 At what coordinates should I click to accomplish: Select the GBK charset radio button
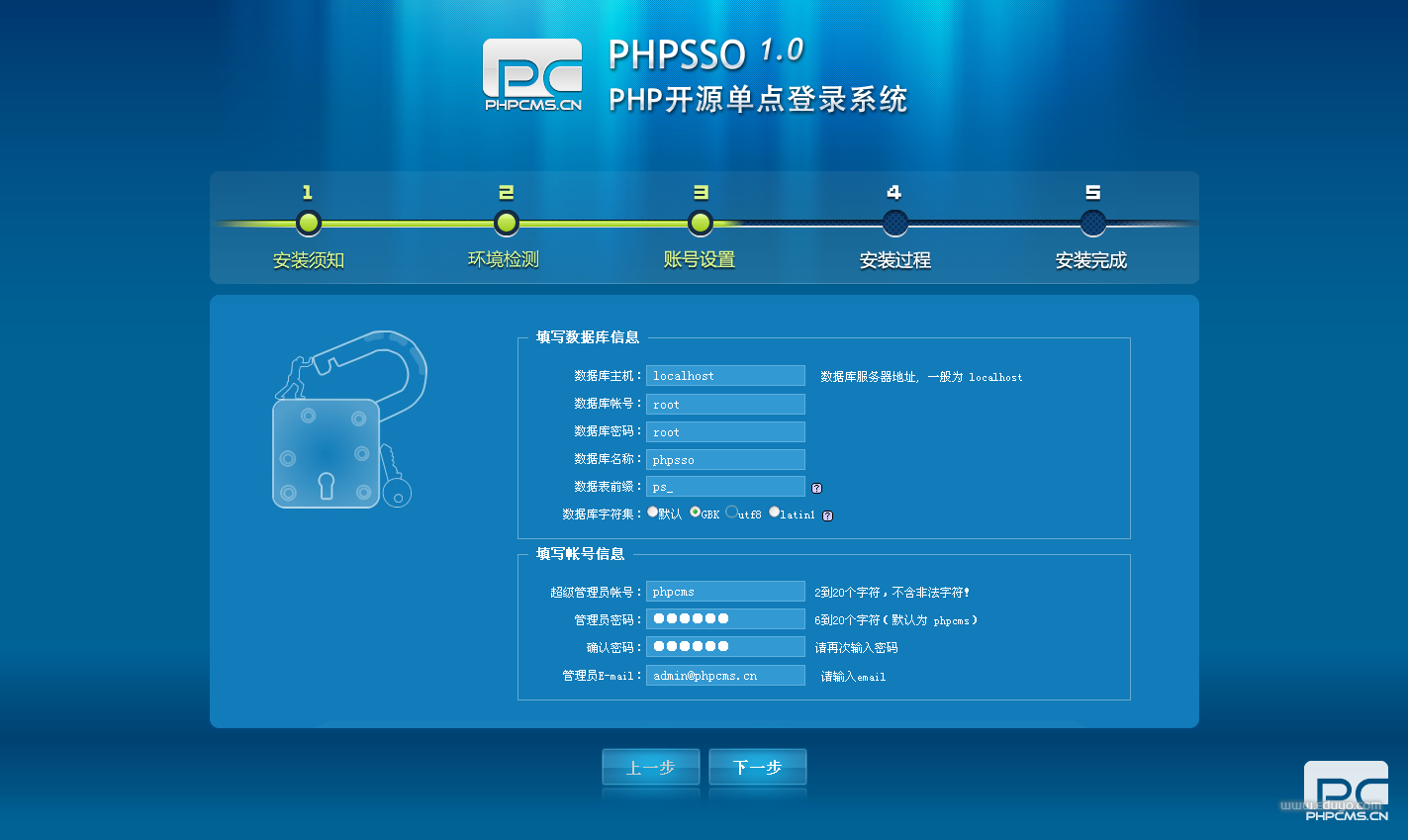696,513
